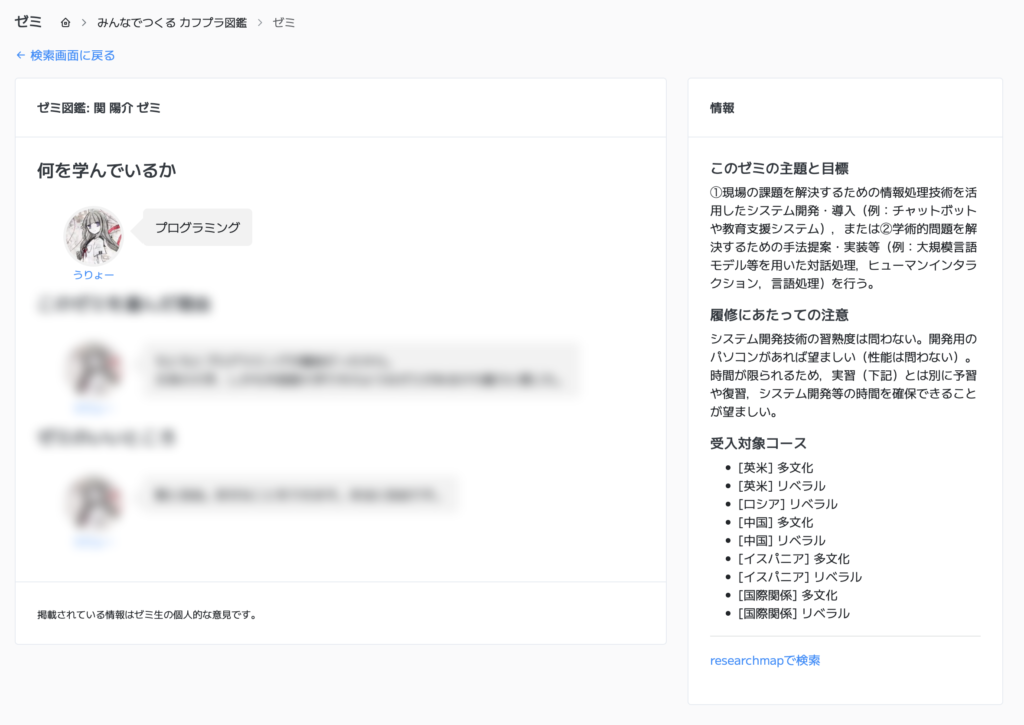Click the プログラミング speech bubble
Screen dimensions: 1024x725
(197, 227)
